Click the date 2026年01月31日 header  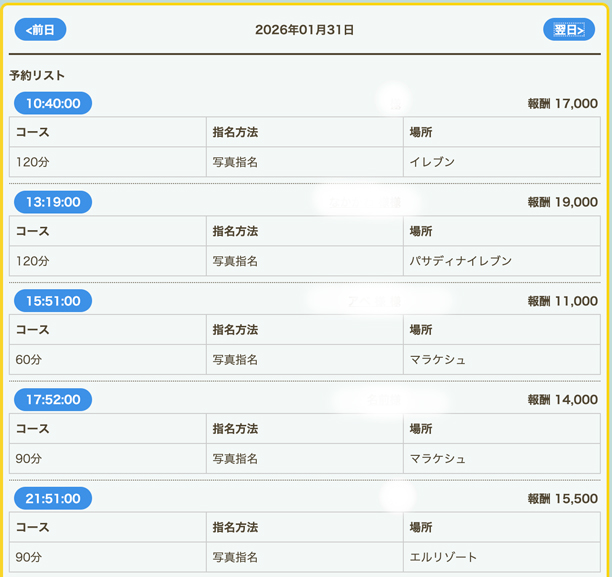click(x=304, y=30)
